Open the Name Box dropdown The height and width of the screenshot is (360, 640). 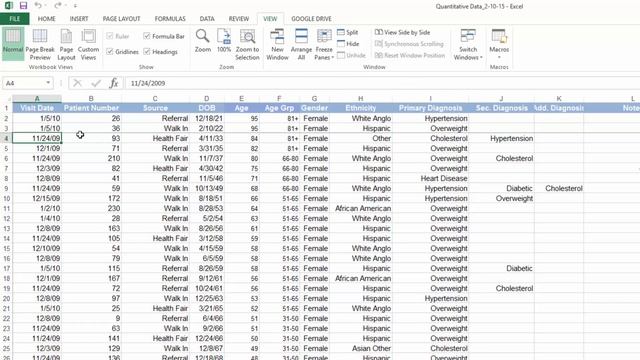pyautogui.click(x=48, y=83)
